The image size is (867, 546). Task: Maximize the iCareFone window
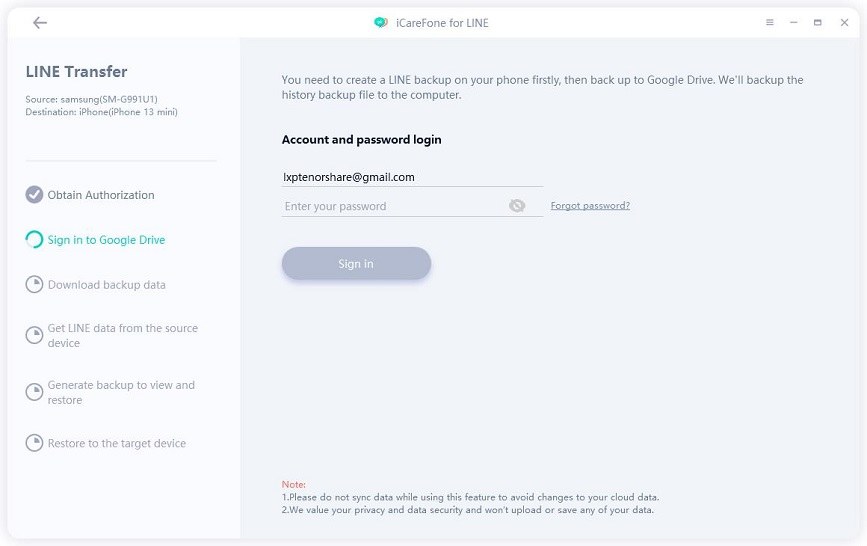click(x=817, y=22)
